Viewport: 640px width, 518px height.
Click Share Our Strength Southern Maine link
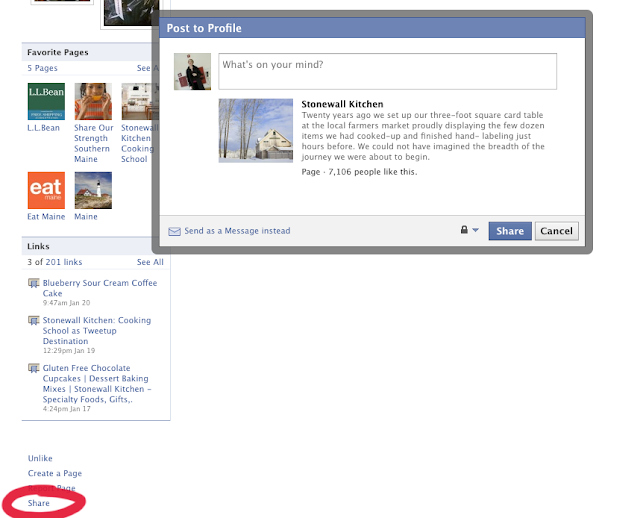(x=93, y=143)
